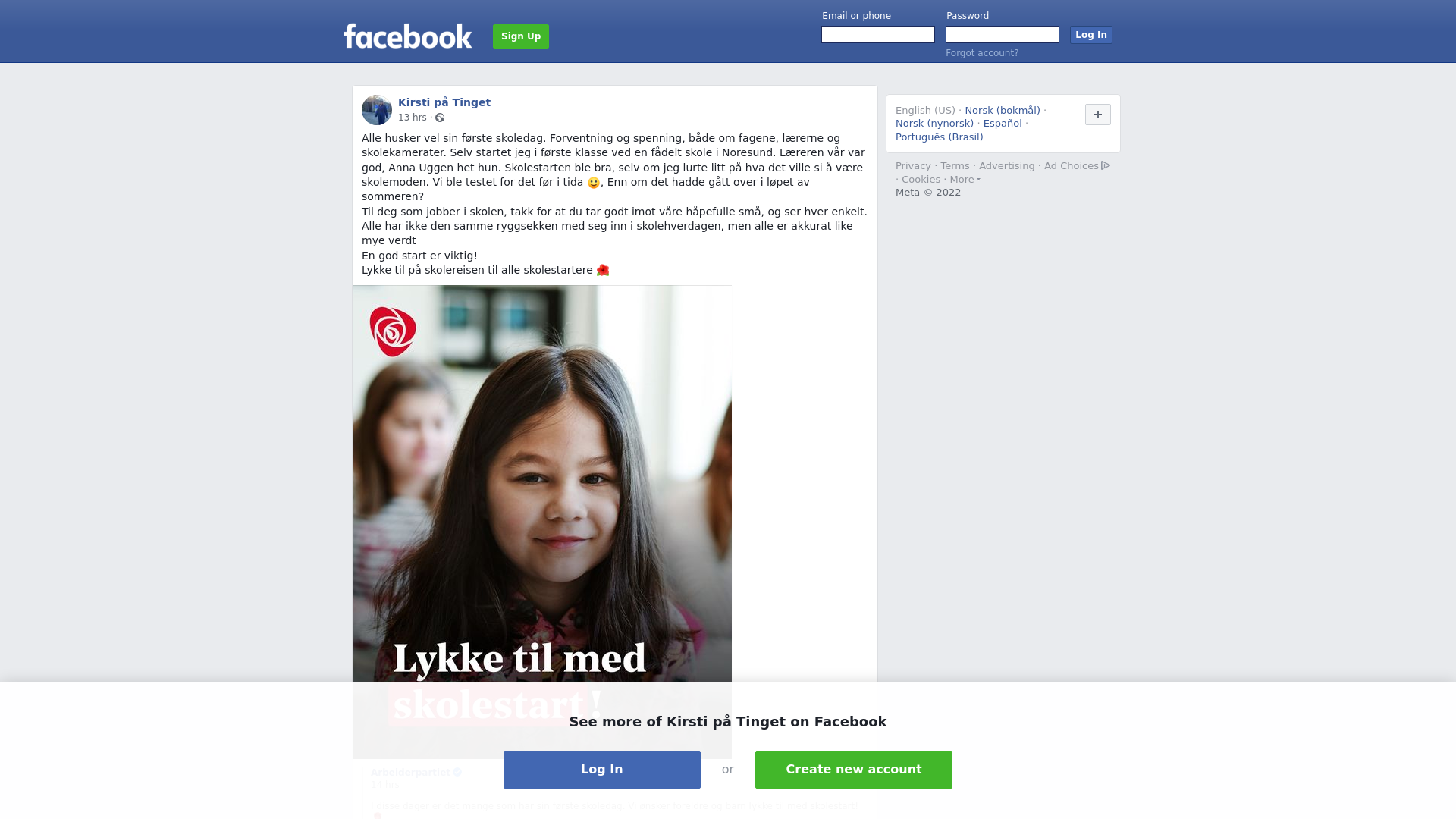Open the Forgot account? link
The height and width of the screenshot is (819, 1456).
click(982, 53)
